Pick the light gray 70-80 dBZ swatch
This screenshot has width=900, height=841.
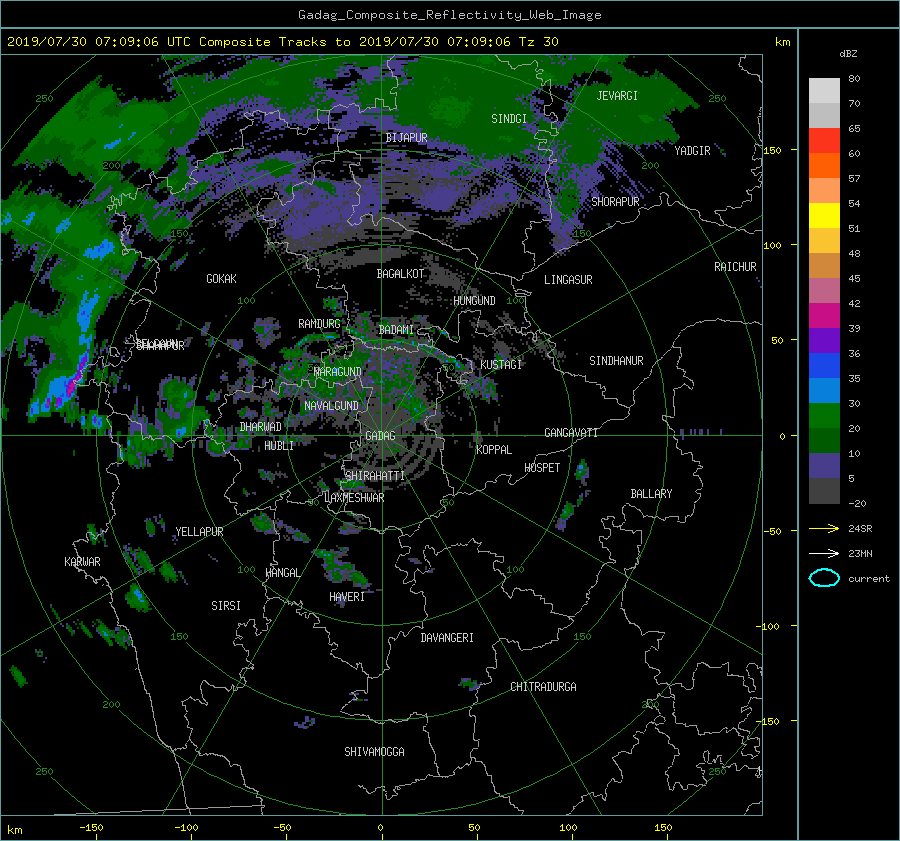(x=824, y=91)
